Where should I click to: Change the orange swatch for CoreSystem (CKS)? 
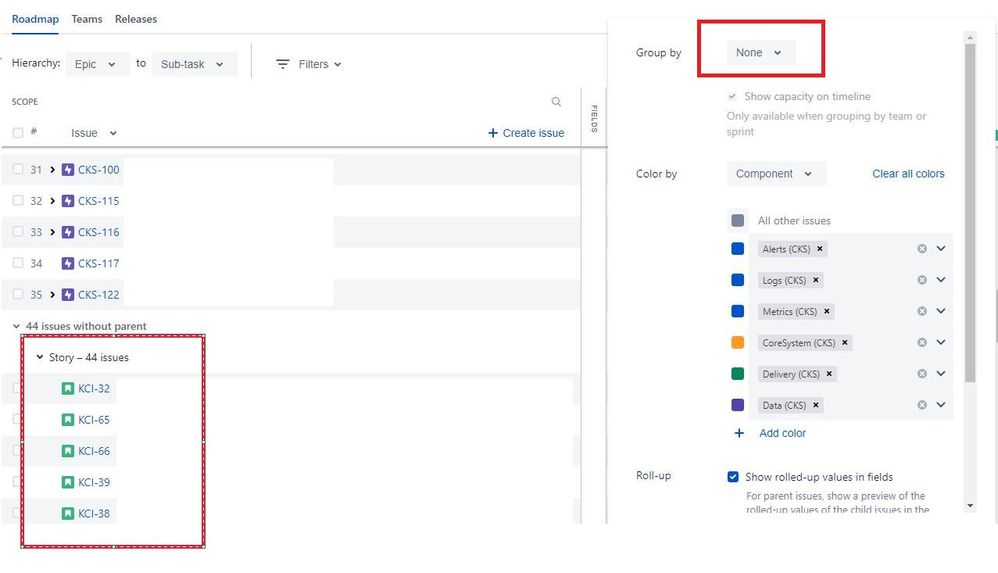point(738,342)
